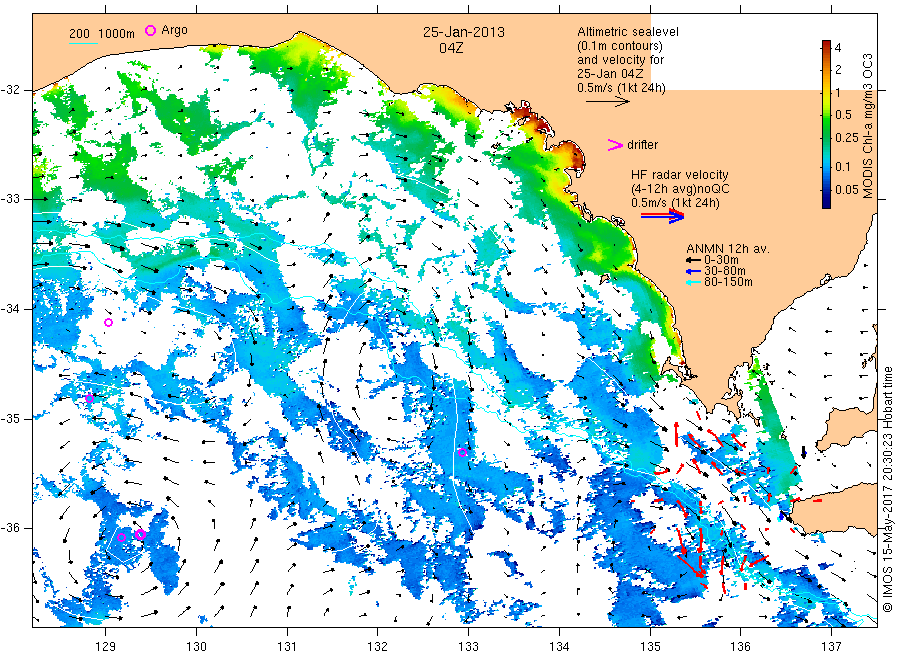Click colorbar tick label '0.05'
This screenshot has height=660, width=900.
847,189
